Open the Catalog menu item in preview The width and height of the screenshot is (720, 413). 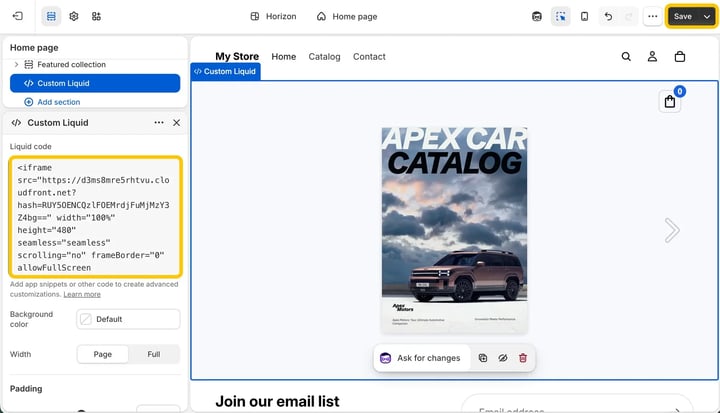pyautogui.click(x=324, y=57)
